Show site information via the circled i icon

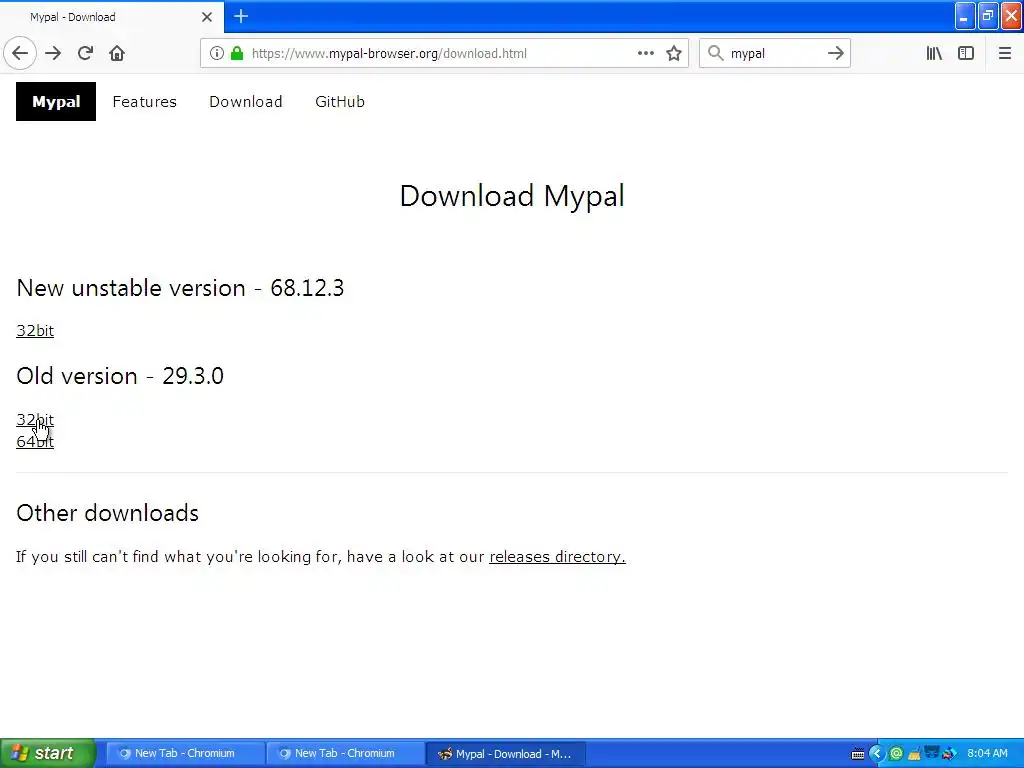(217, 54)
